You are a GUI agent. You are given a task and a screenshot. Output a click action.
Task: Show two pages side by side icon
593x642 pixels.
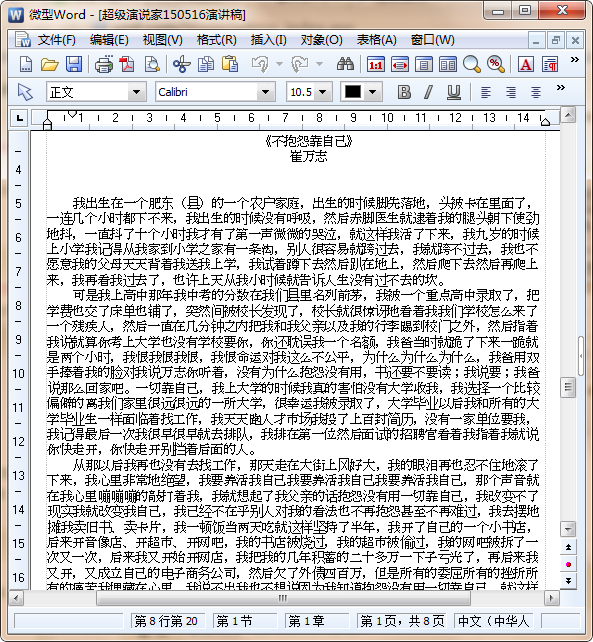point(448,65)
